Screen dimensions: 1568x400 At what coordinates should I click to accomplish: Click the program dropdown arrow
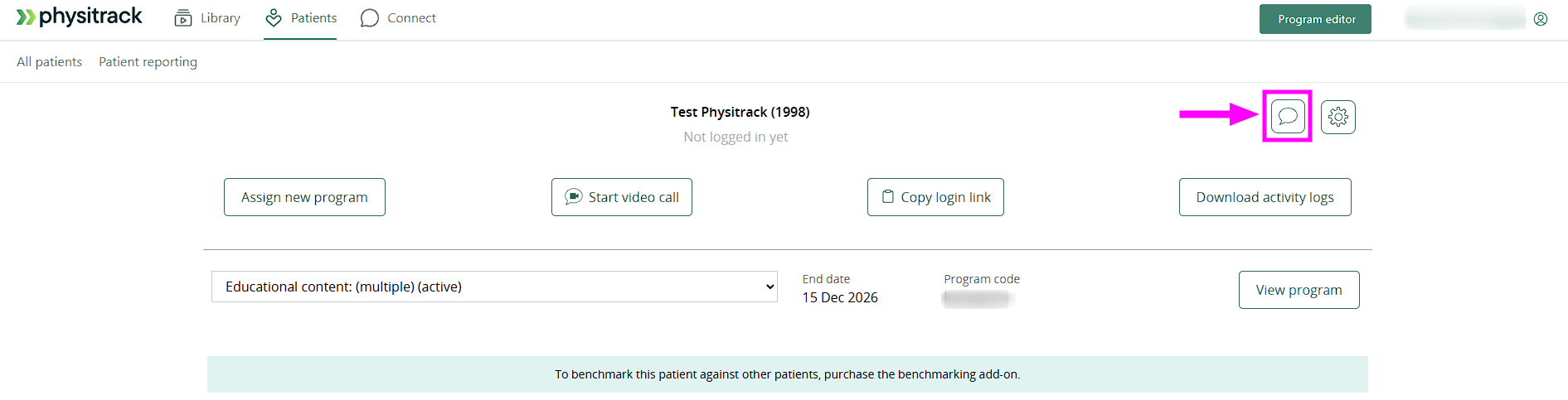coord(769,287)
